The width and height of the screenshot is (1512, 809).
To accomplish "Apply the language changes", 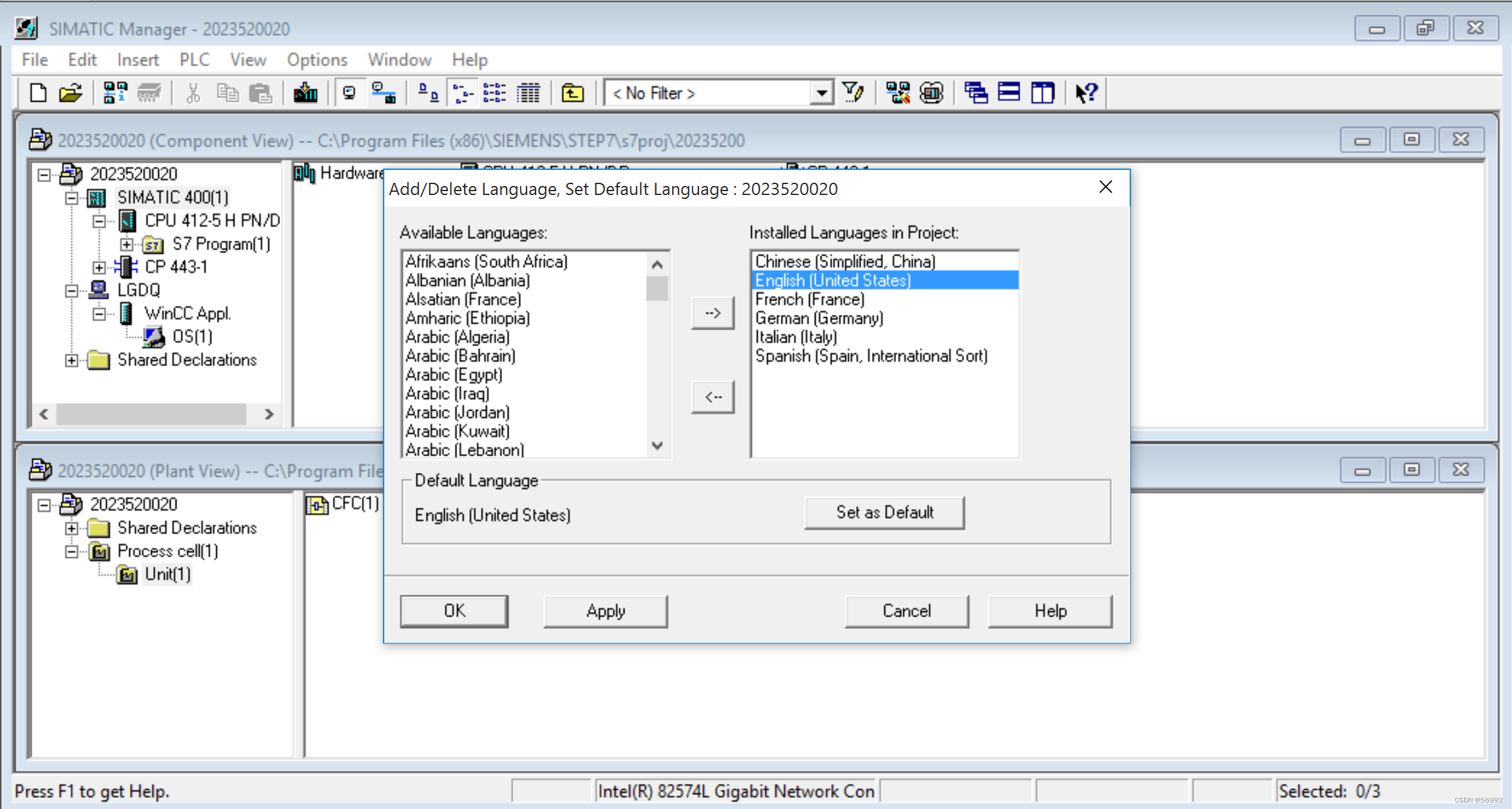I will (605, 611).
